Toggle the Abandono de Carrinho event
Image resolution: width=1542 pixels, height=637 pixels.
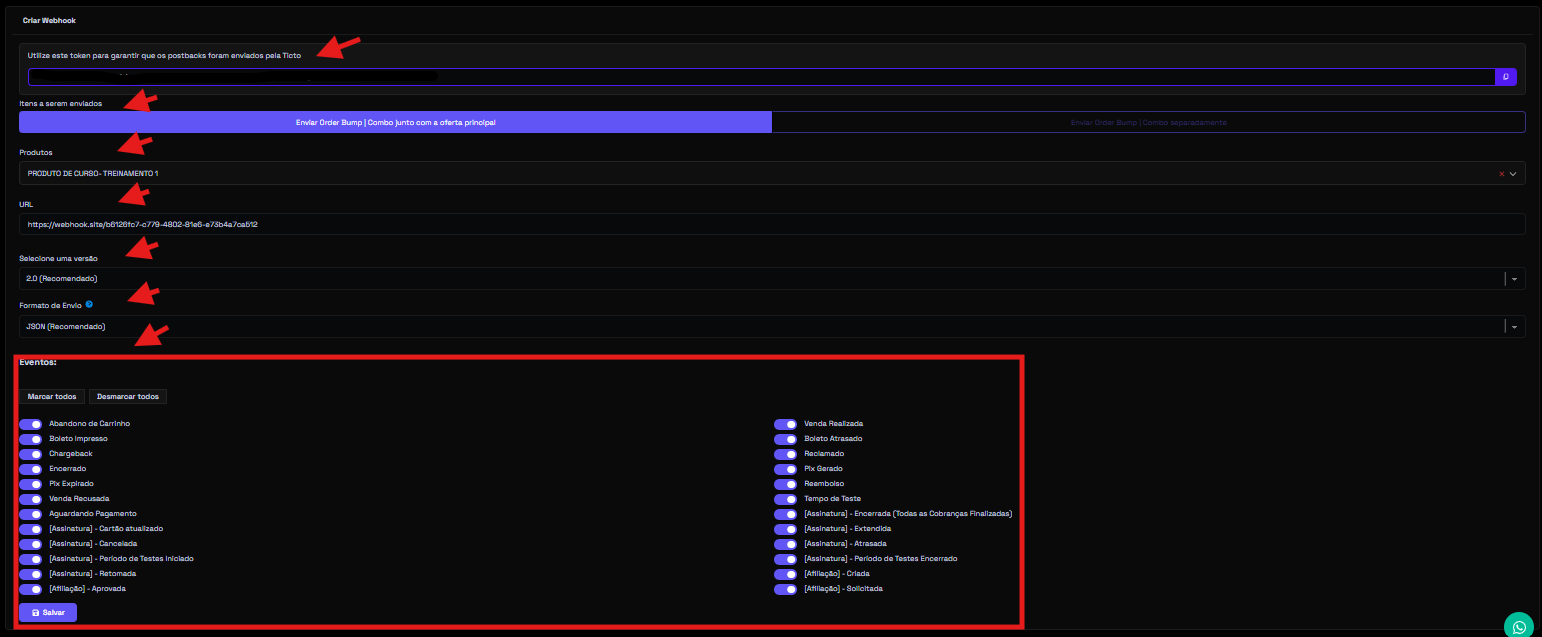click(x=30, y=424)
